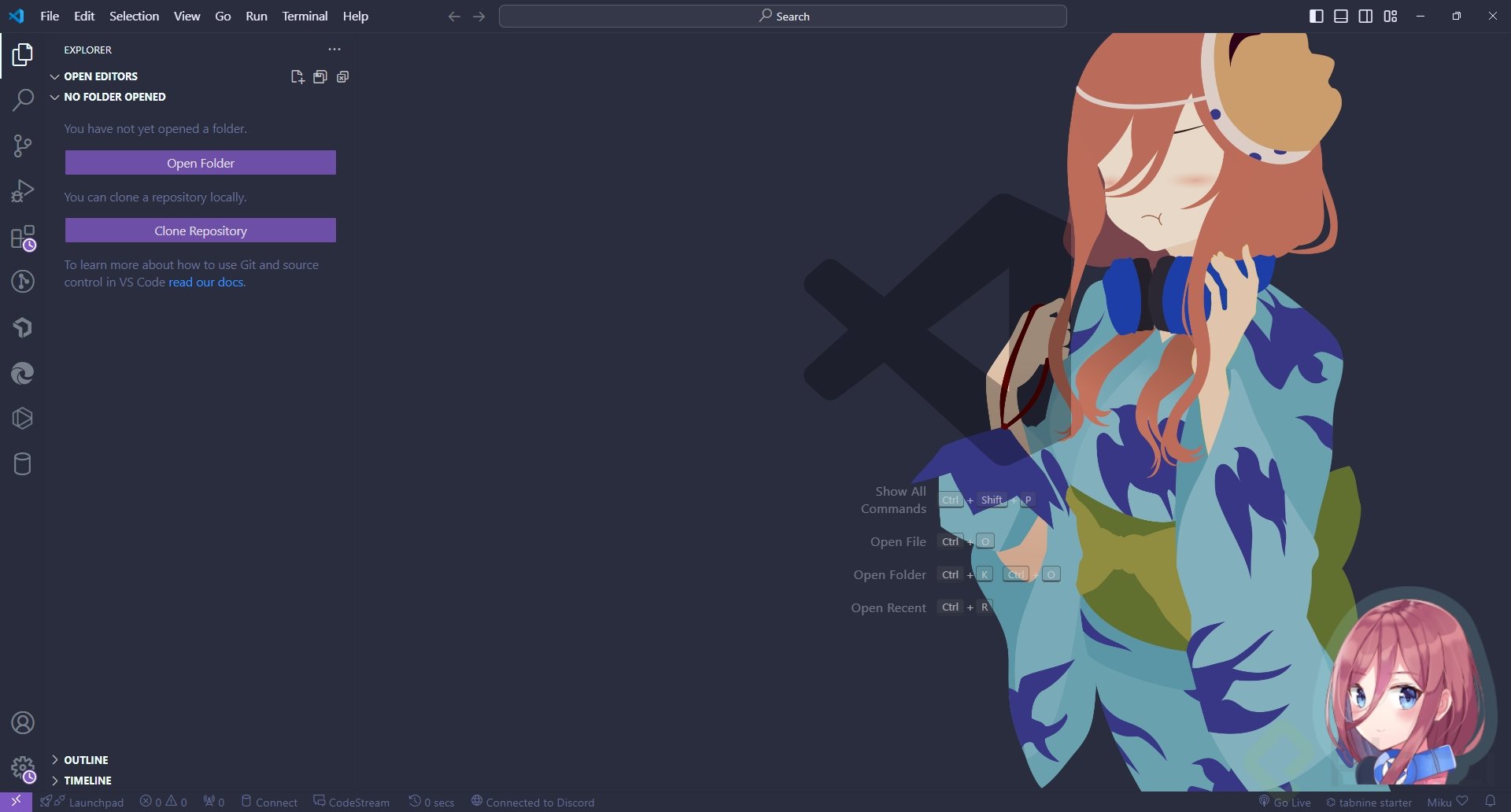Viewport: 1511px width, 812px height.
Task: Open the File menu
Action: 50,16
